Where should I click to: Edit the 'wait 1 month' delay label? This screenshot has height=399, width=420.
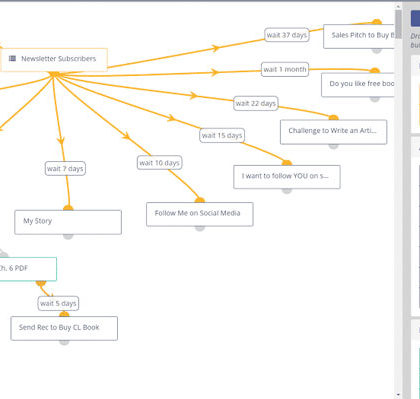(285, 69)
